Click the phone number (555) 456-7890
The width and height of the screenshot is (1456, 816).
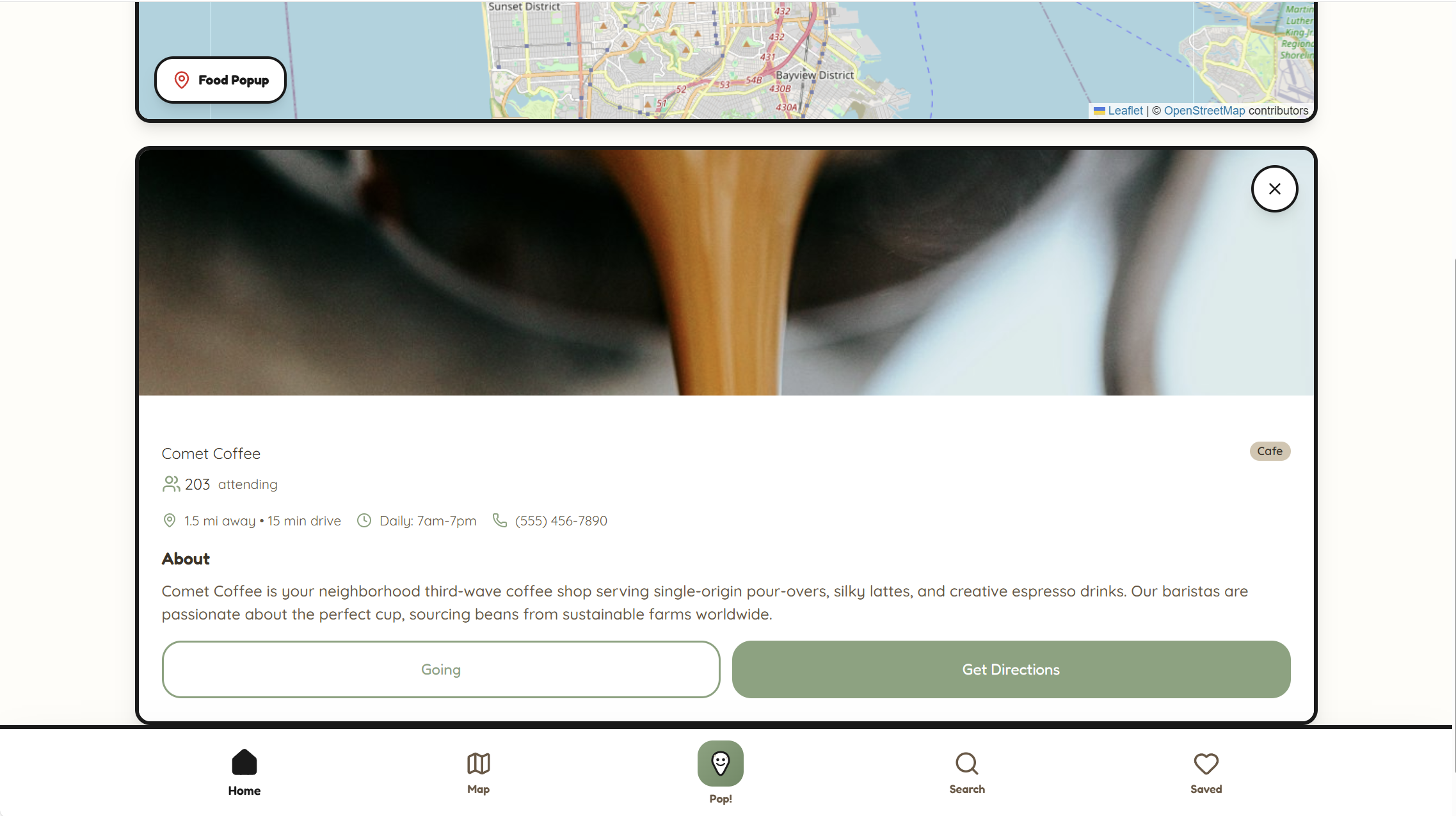coord(561,521)
